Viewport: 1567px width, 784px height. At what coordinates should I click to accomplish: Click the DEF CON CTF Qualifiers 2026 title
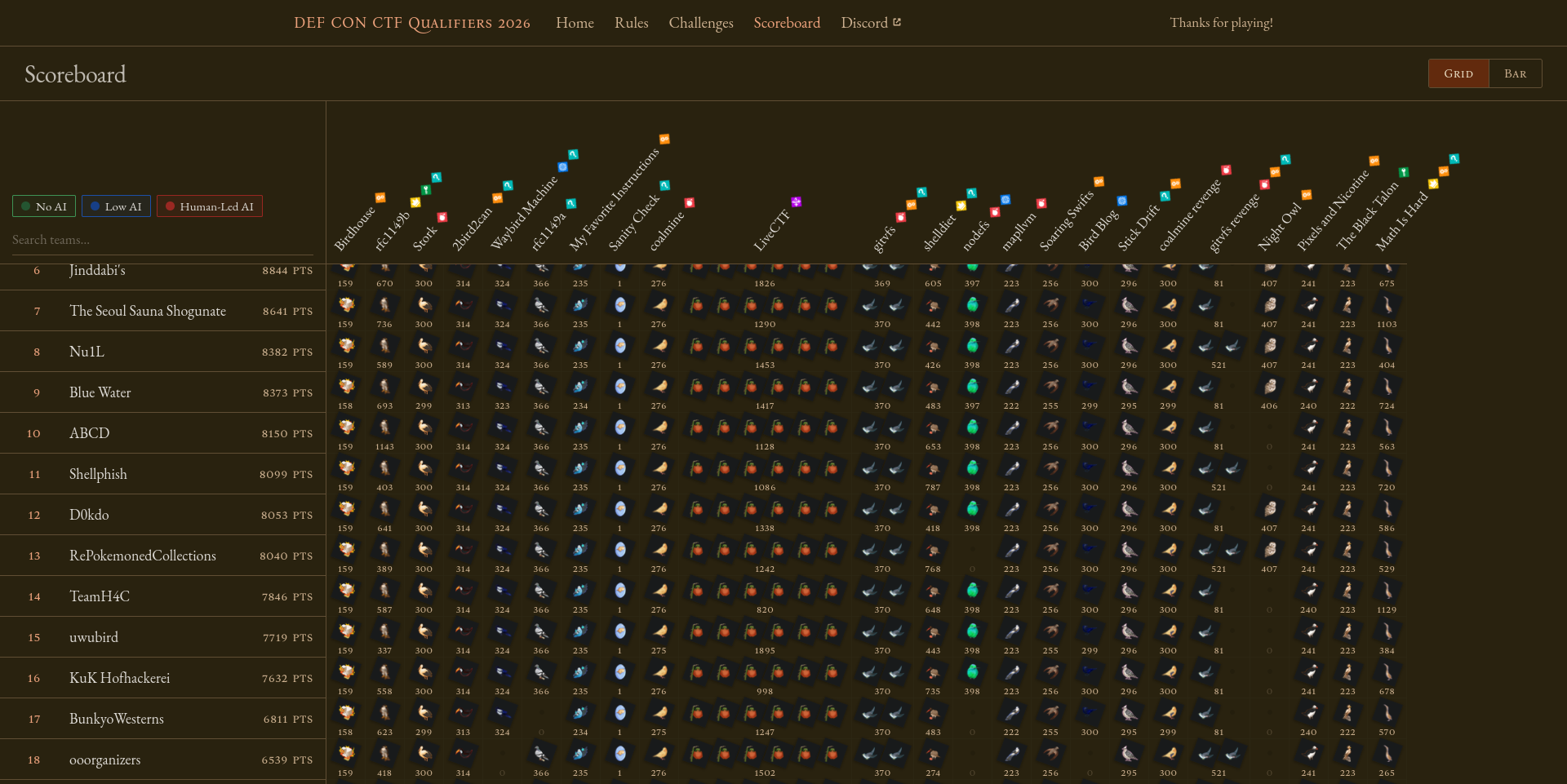[x=412, y=23]
